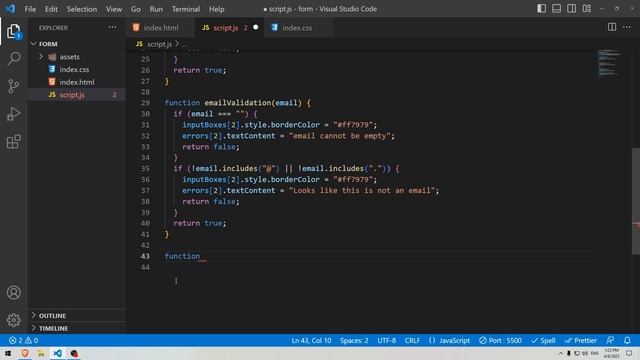Split the editor to the right
Image resolution: width=640 pixels, height=360 pixels.
612,27
